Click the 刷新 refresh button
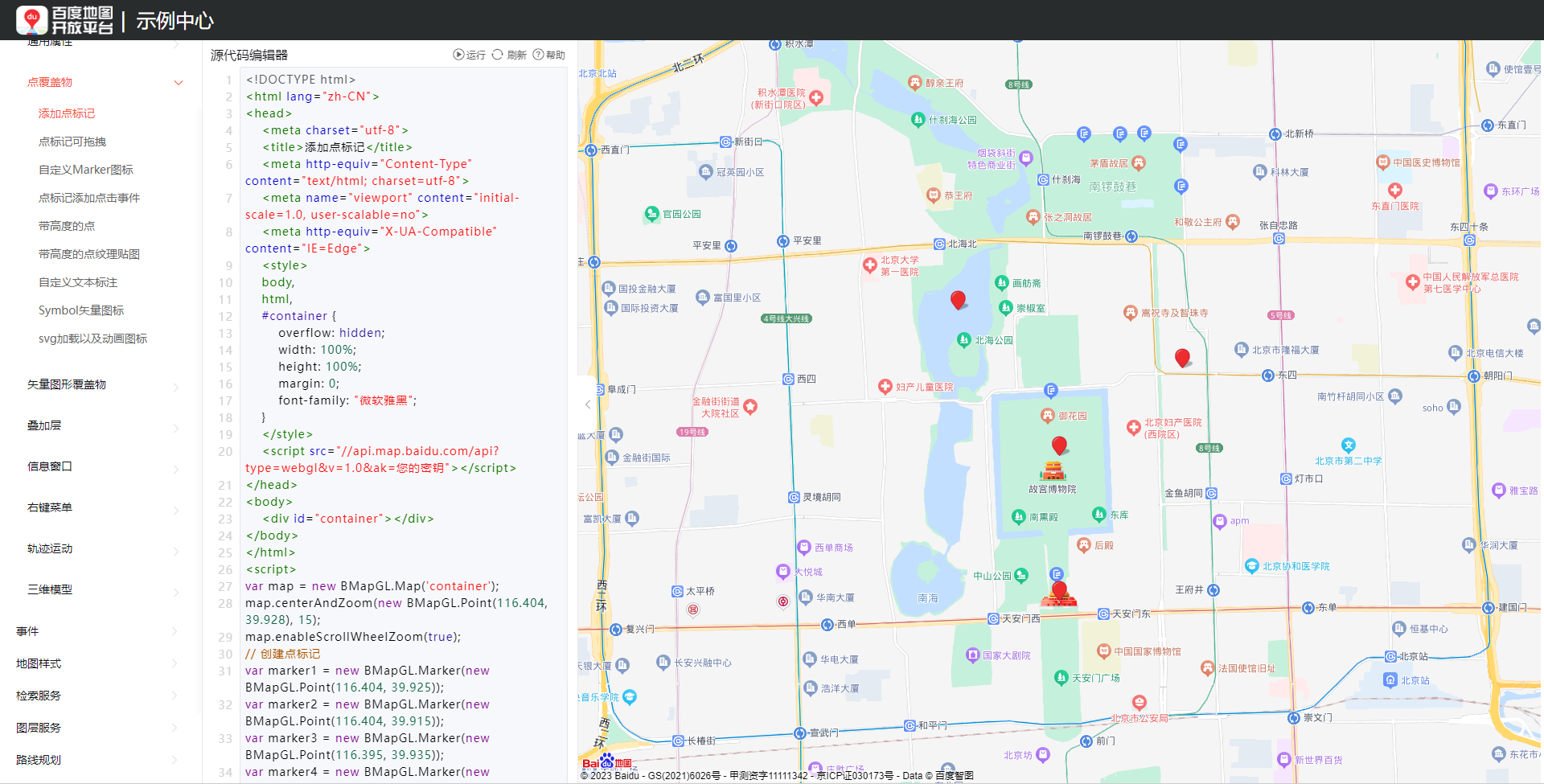This screenshot has width=1544, height=784. [509, 55]
